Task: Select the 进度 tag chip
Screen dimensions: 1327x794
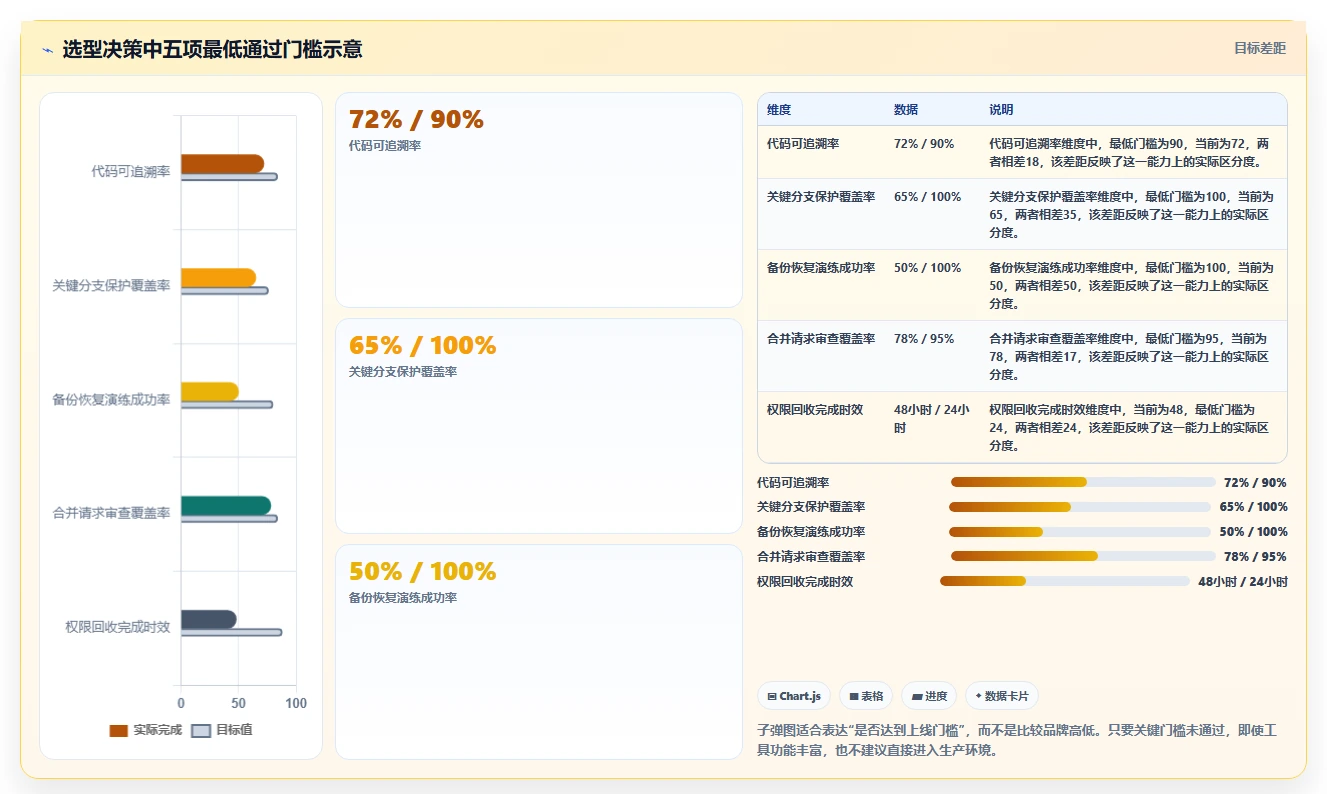Action: (929, 696)
